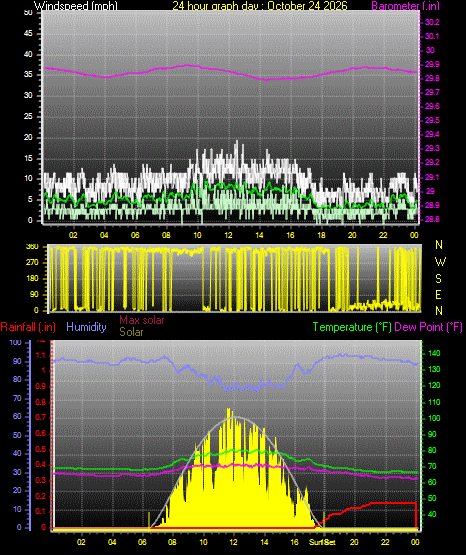The height and width of the screenshot is (555, 466).
Task: Click barometer scale value 29.1
Action: [432, 177]
